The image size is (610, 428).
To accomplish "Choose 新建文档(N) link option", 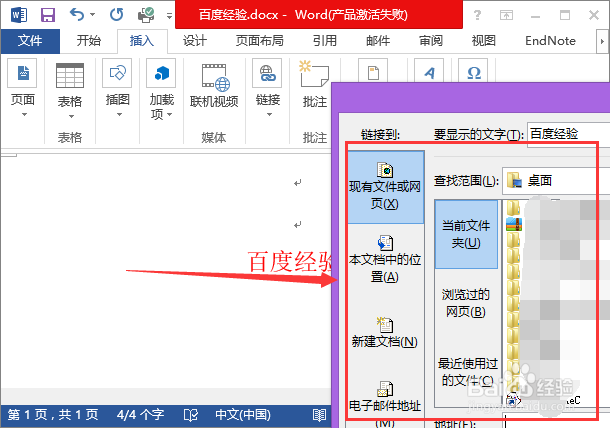I will (x=386, y=332).
